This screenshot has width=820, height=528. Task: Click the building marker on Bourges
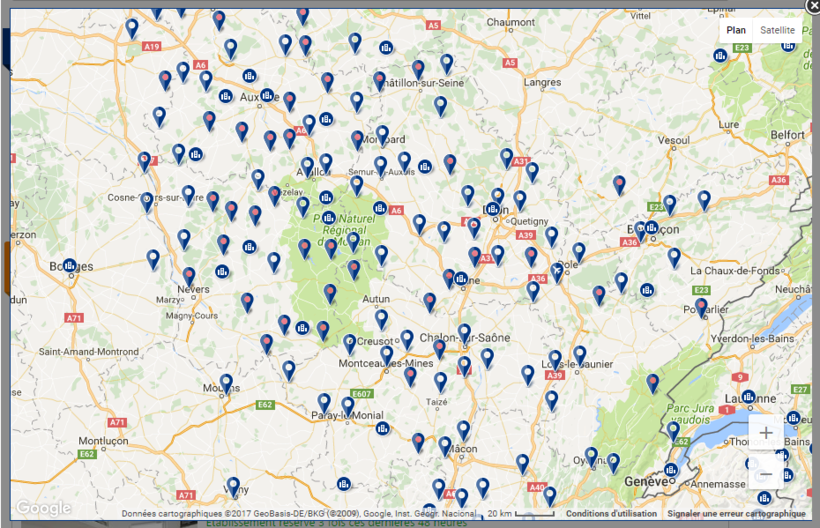[70, 266]
